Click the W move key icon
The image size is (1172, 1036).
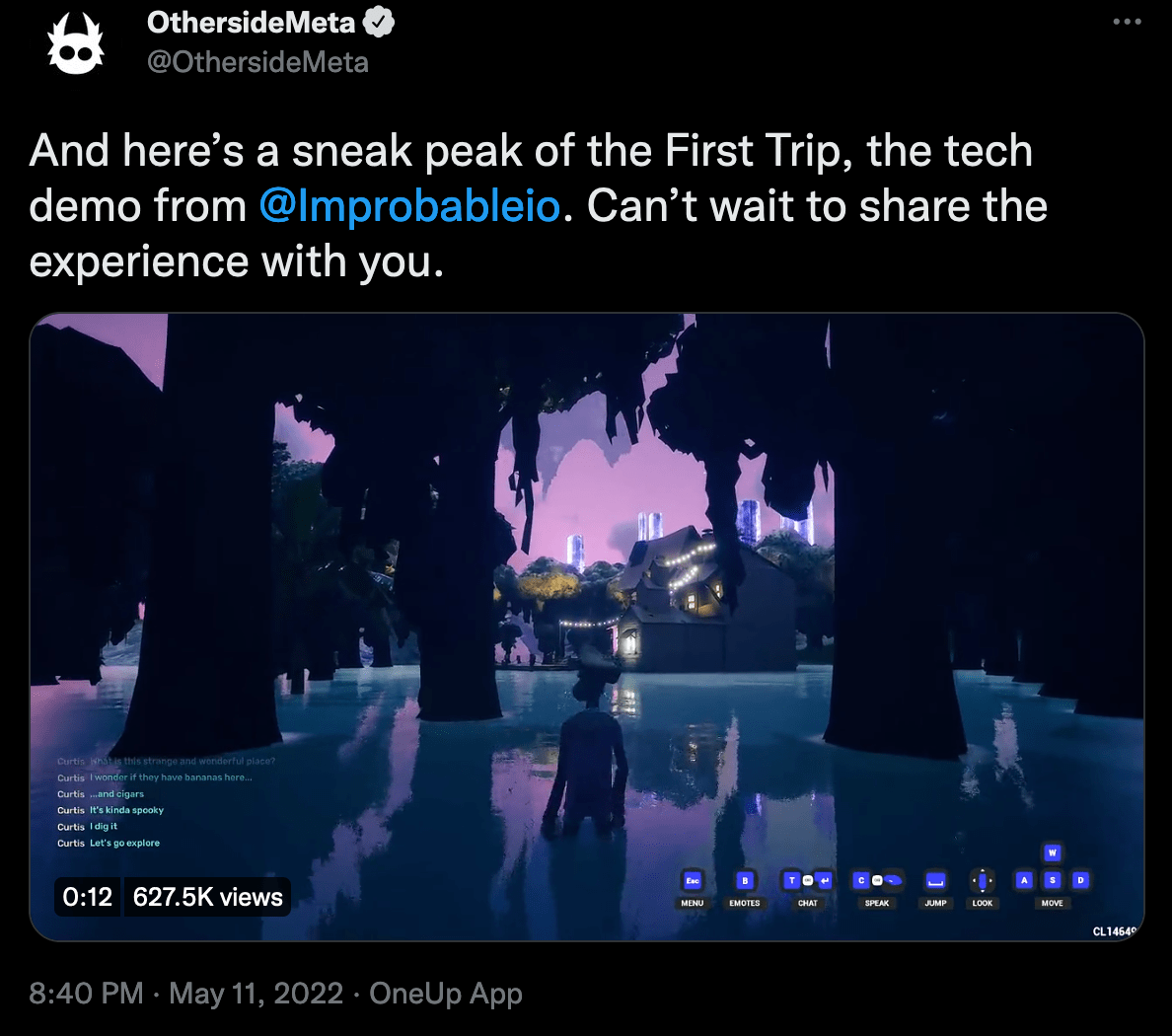coord(1052,852)
